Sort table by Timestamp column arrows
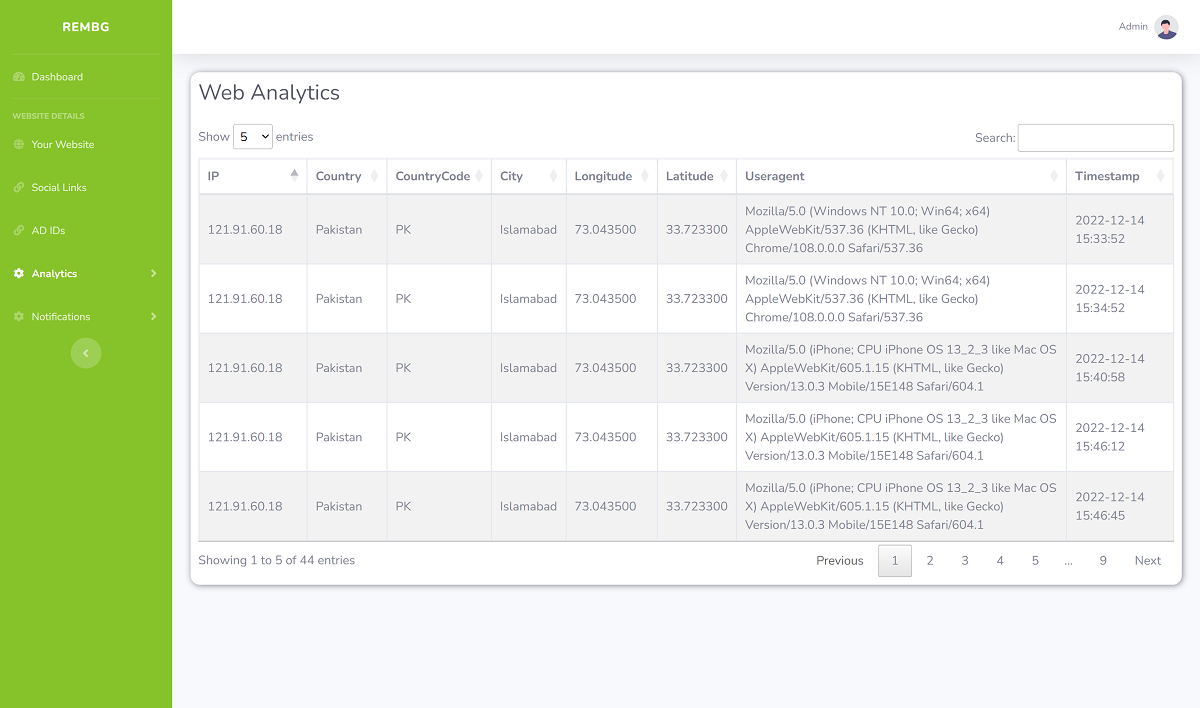 [1161, 176]
